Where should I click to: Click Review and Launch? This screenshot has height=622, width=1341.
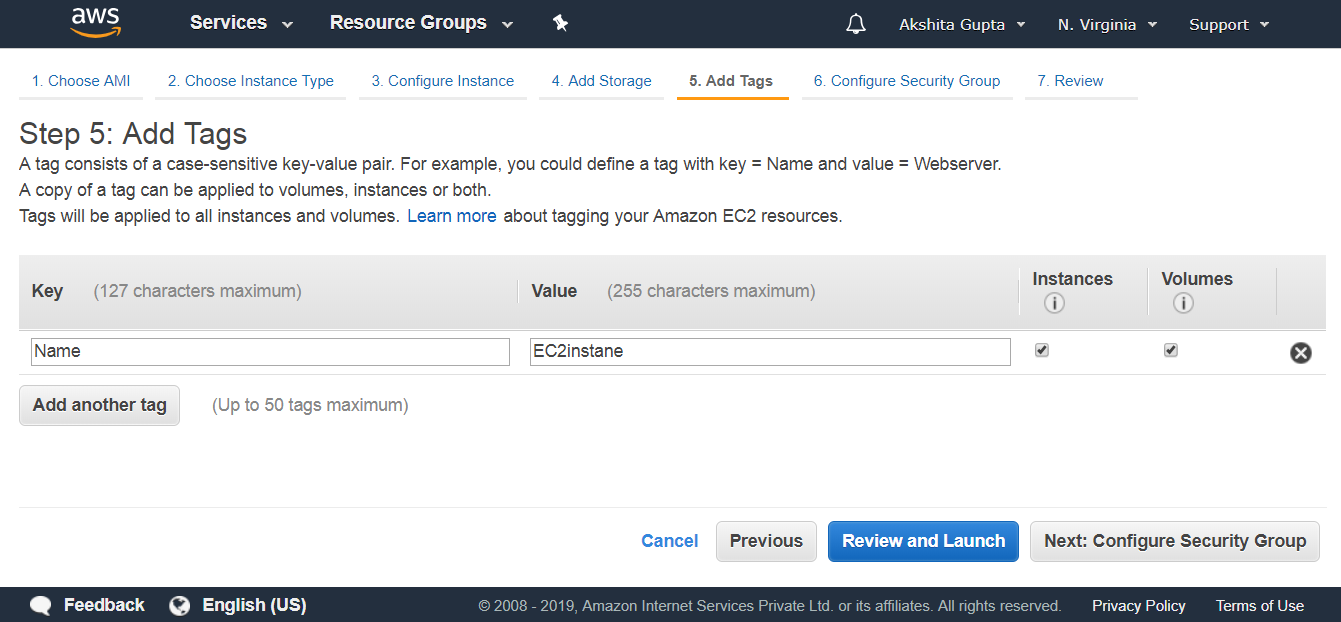(923, 541)
